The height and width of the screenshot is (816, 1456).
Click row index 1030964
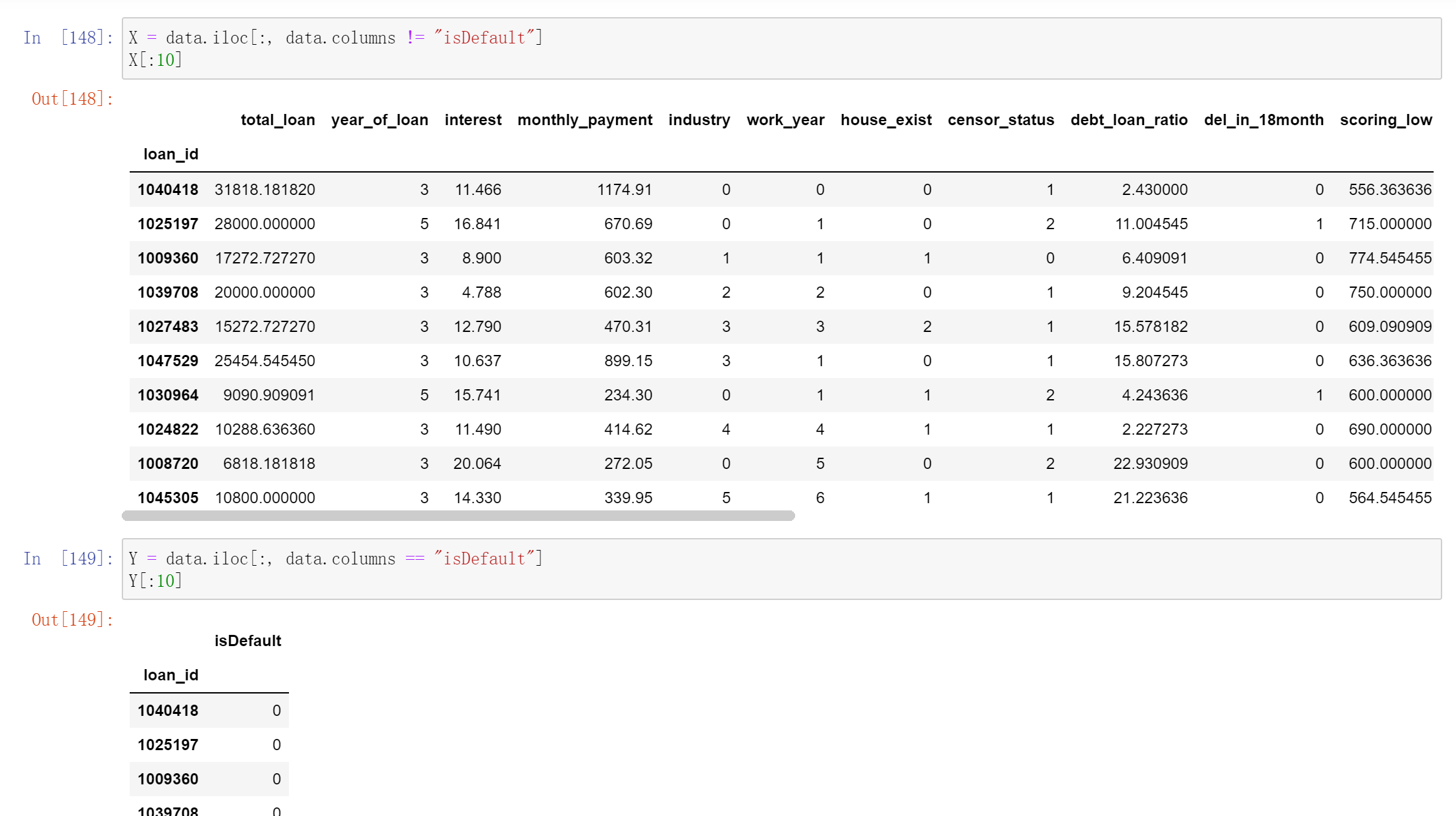point(168,395)
